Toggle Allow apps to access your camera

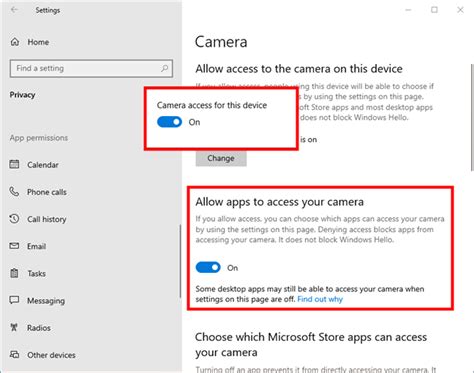tap(208, 267)
